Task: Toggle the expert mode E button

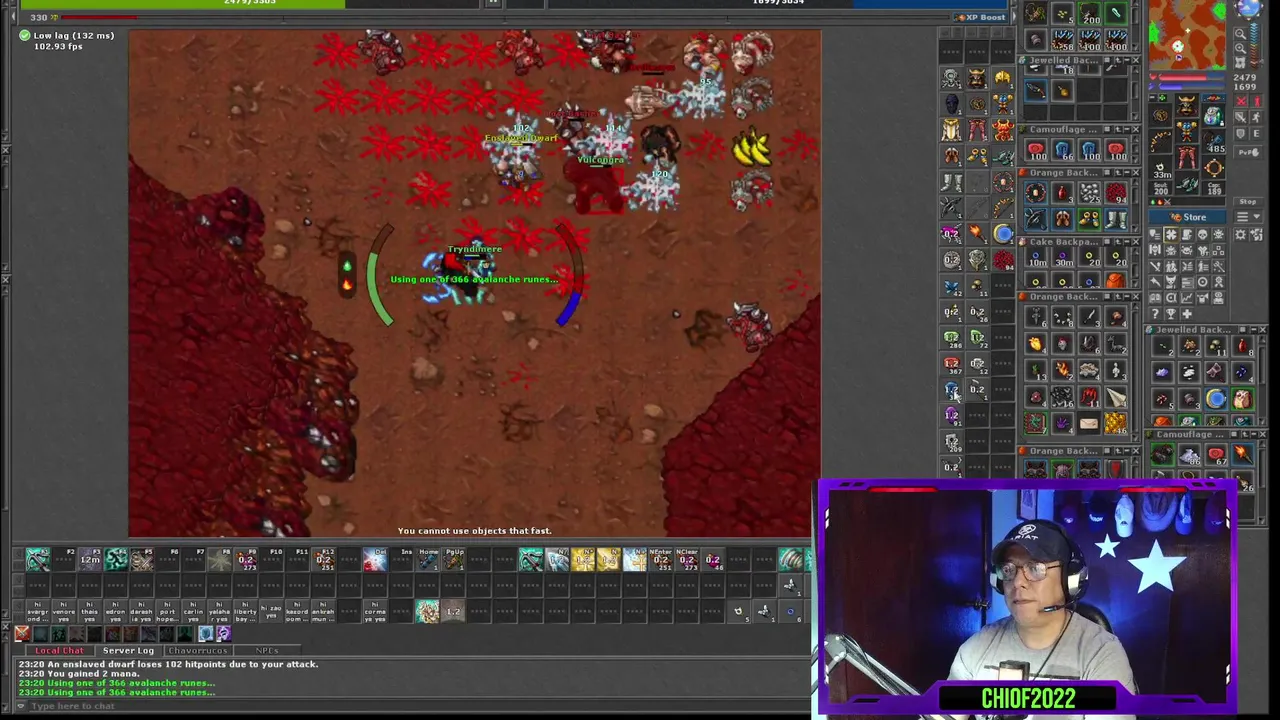Action: [1257, 133]
